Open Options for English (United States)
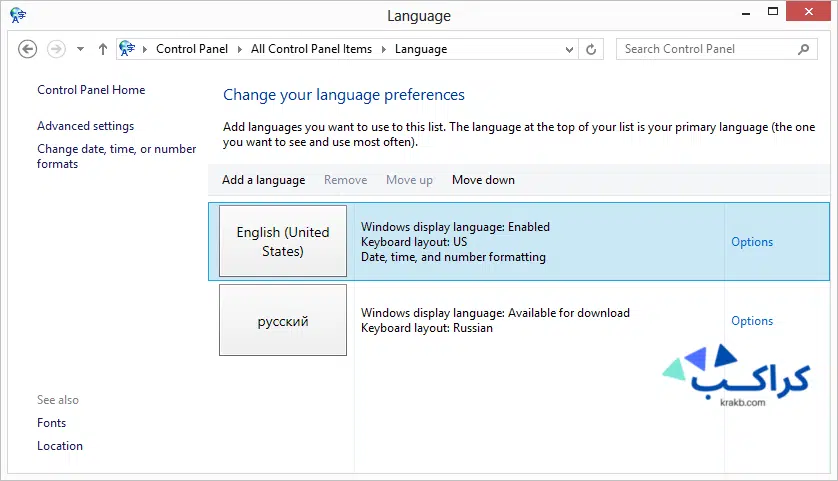 (x=752, y=242)
